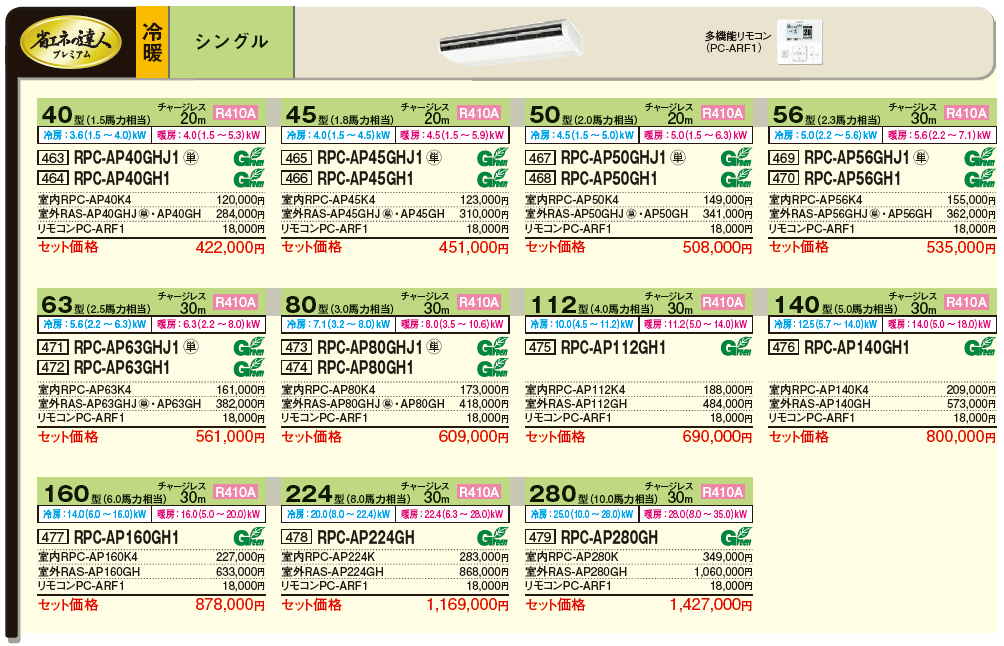Click the cooling spec 冷房:7.1(3.2～8.0)kW

coord(338,324)
